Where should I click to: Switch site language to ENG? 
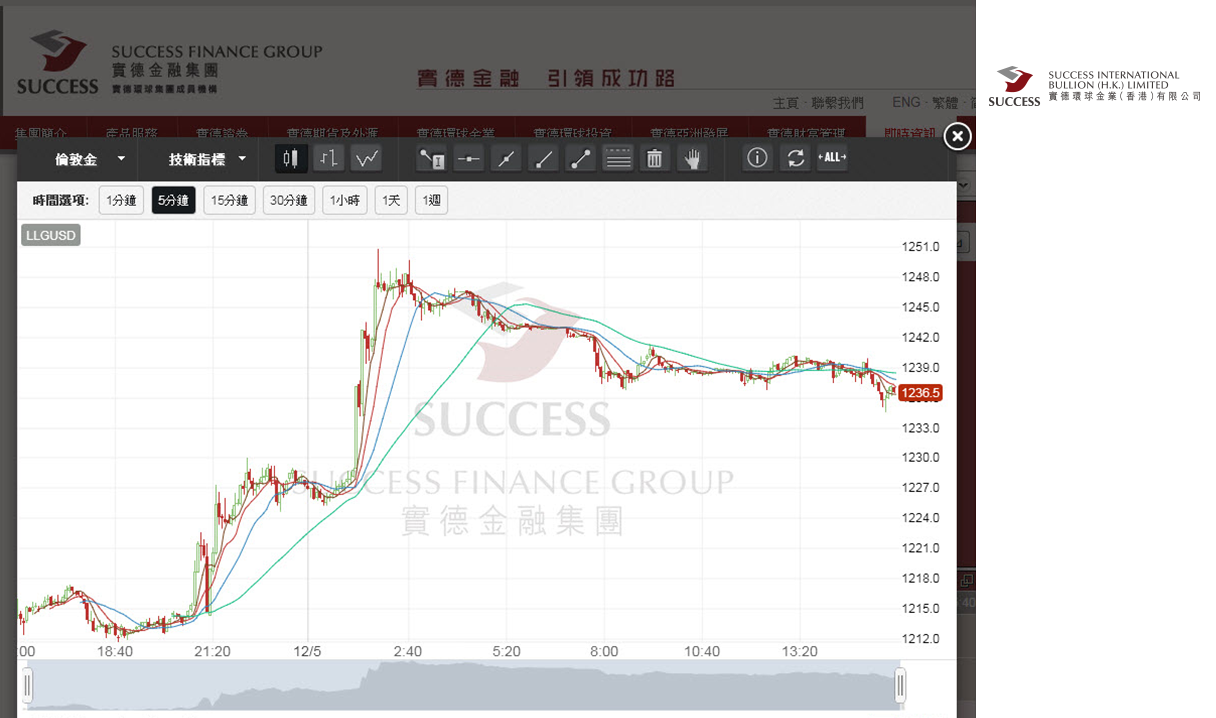[906, 103]
